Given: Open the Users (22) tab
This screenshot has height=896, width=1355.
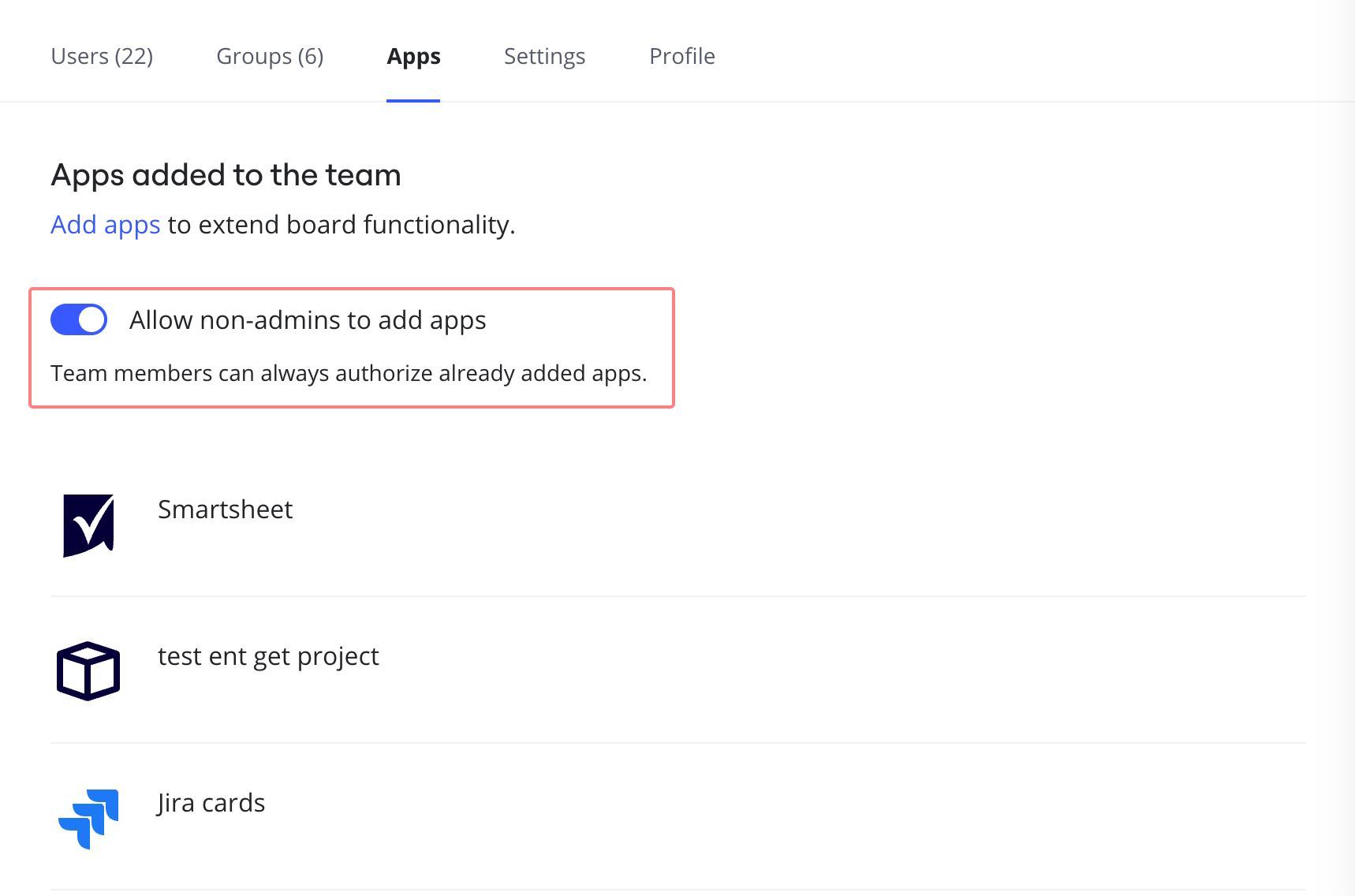Looking at the screenshot, I should (102, 57).
